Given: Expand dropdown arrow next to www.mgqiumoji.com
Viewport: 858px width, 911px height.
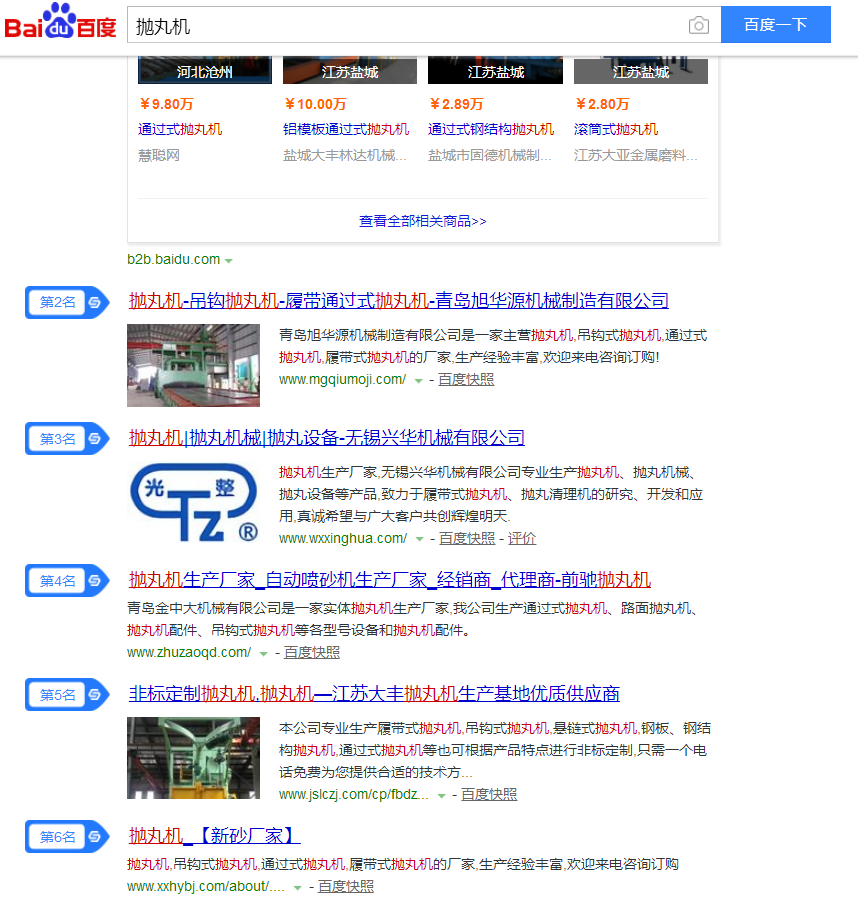Looking at the screenshot, I should click(418, 381).
